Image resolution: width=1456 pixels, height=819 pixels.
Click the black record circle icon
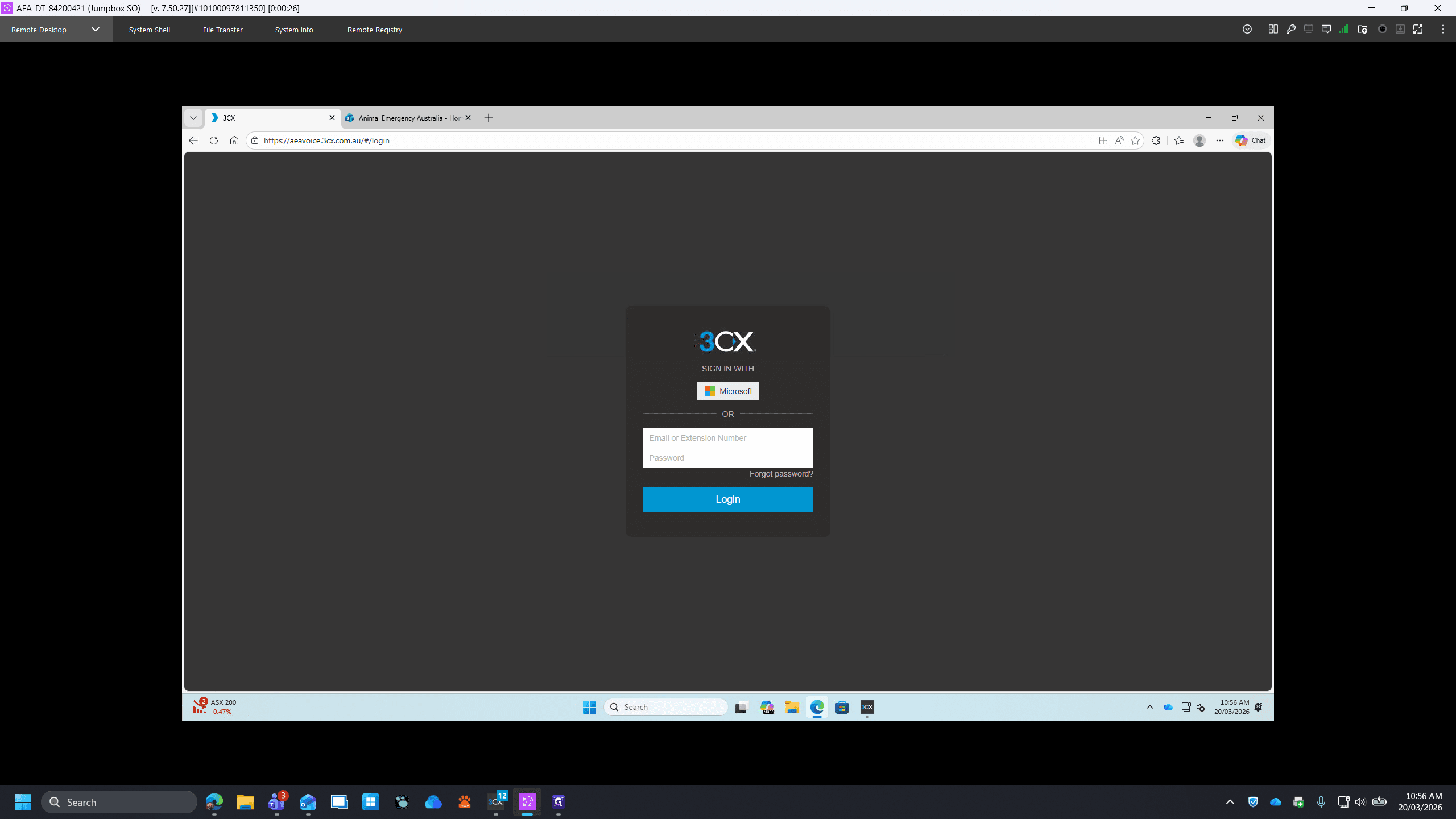click(x=1383, y=29)
